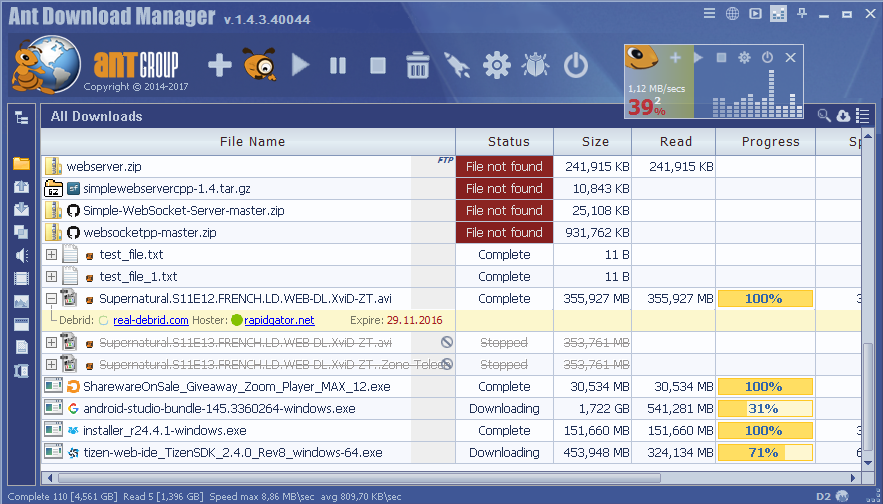This screenshot has width=883, height=504.
Task: Select the archives sidebar category at bottom
Action: [21, 371]
